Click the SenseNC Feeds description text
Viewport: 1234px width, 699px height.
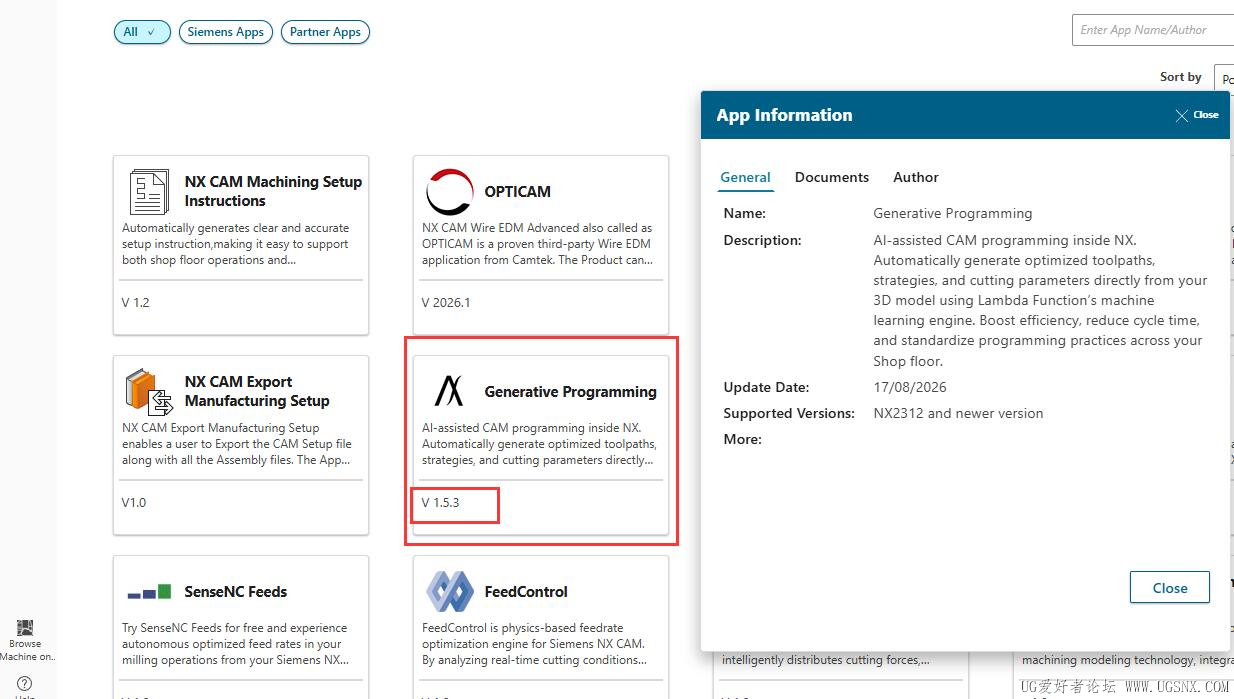pos(235,644)
